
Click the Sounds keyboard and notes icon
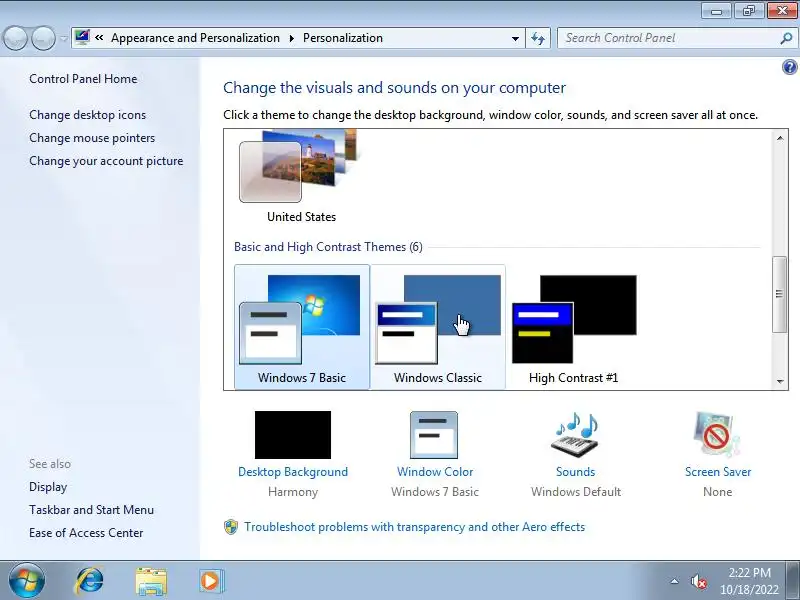(575, 435)
